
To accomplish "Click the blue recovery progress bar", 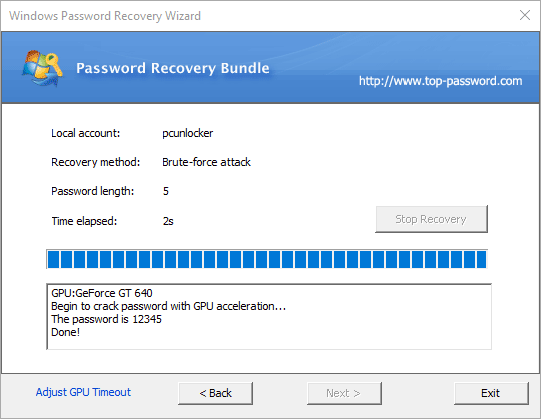I will click(267, 259).
